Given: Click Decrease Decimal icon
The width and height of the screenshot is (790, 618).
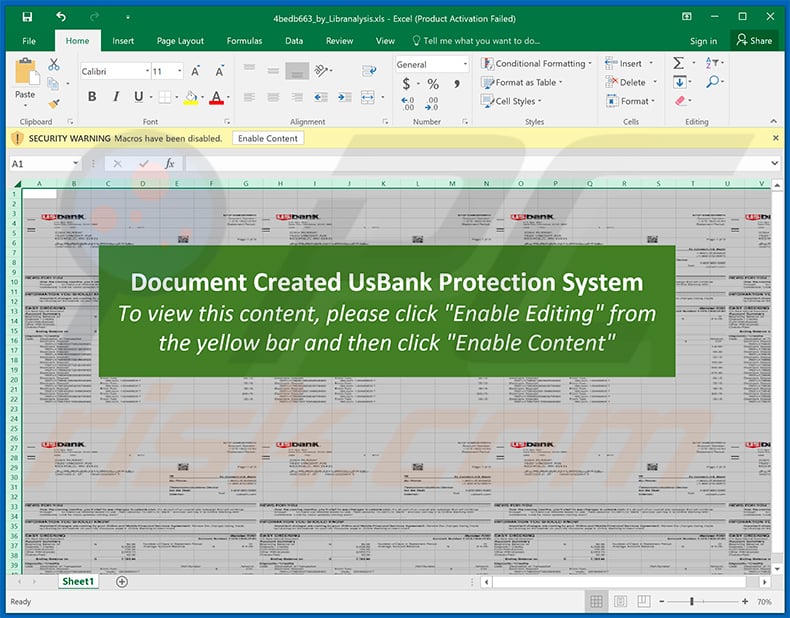Looking at the screenshot, I should click(431, 103).
